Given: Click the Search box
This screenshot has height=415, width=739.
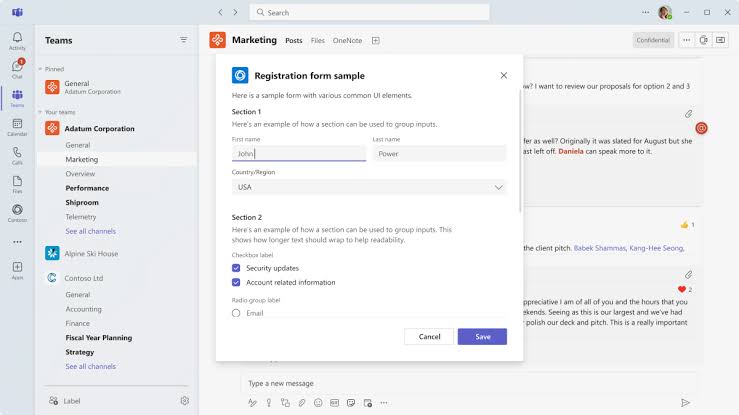Looking at the screenshot, I should click(370, 12).
